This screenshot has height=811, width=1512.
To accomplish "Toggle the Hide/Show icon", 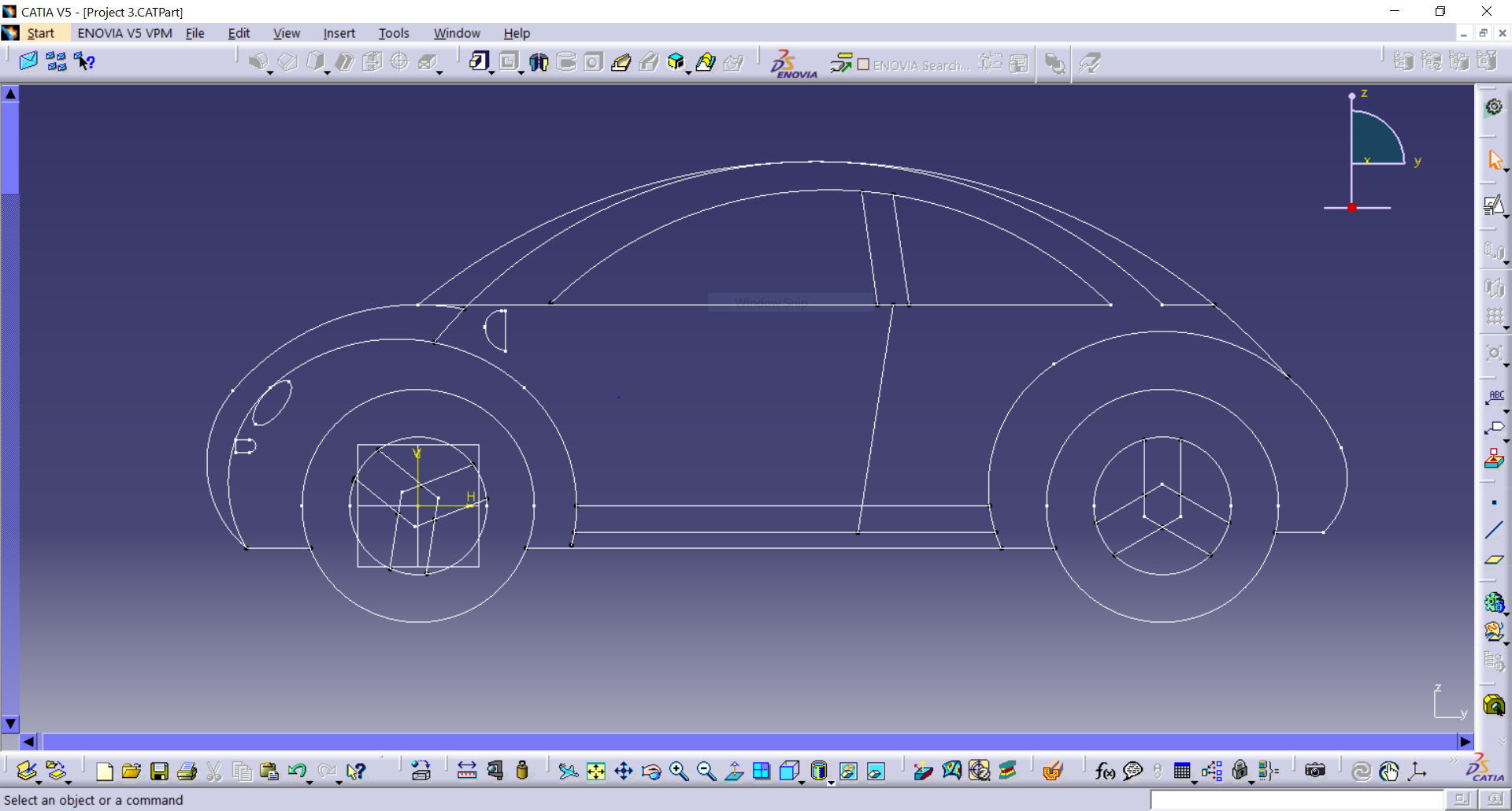I will [848, 771].
